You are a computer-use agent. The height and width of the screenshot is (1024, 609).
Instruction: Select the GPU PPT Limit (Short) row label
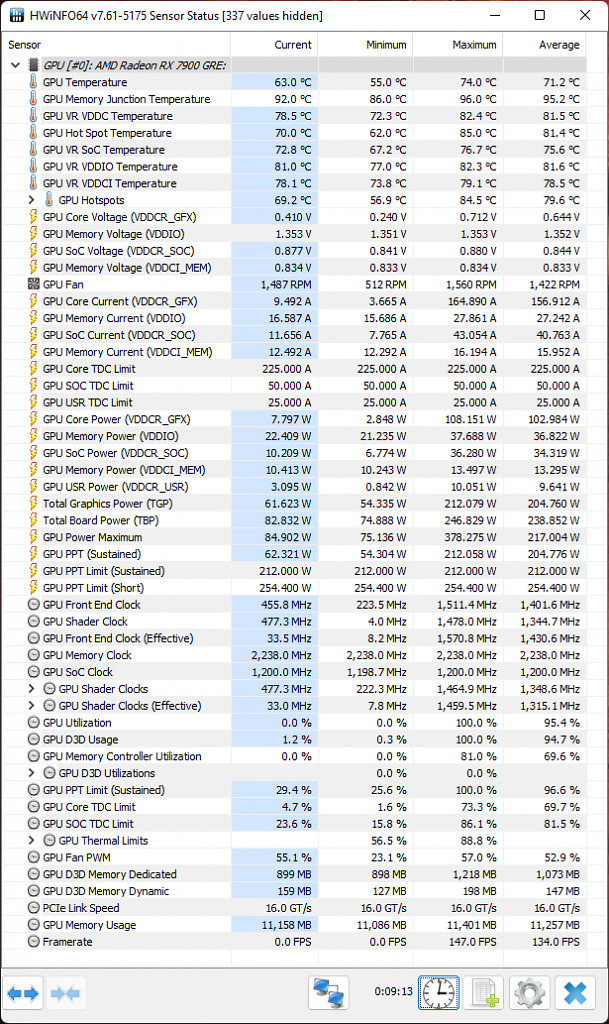[93, 588]
